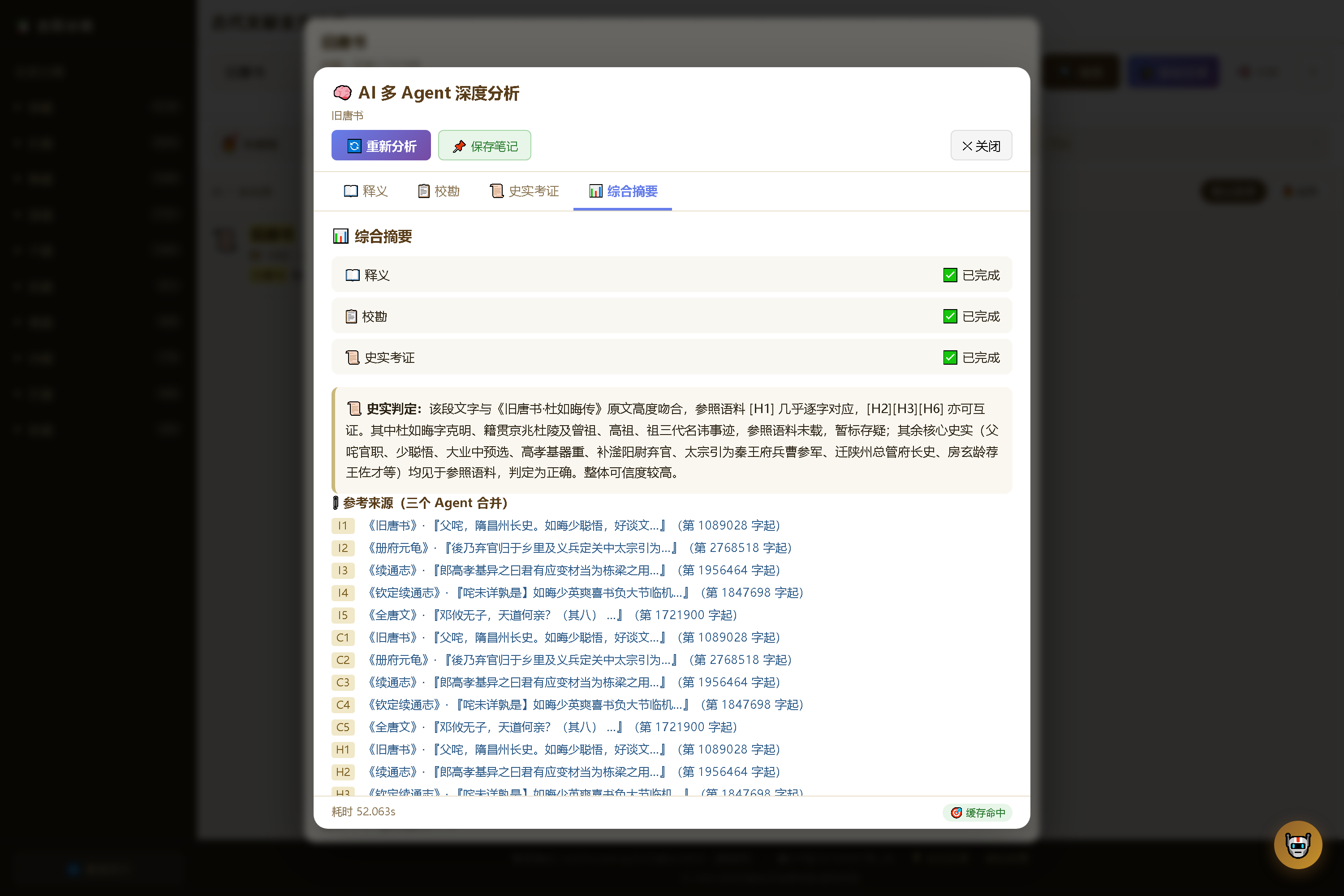
Task: Click the paperclip icon beside 参考来源
Action: (x=336, y=503)
